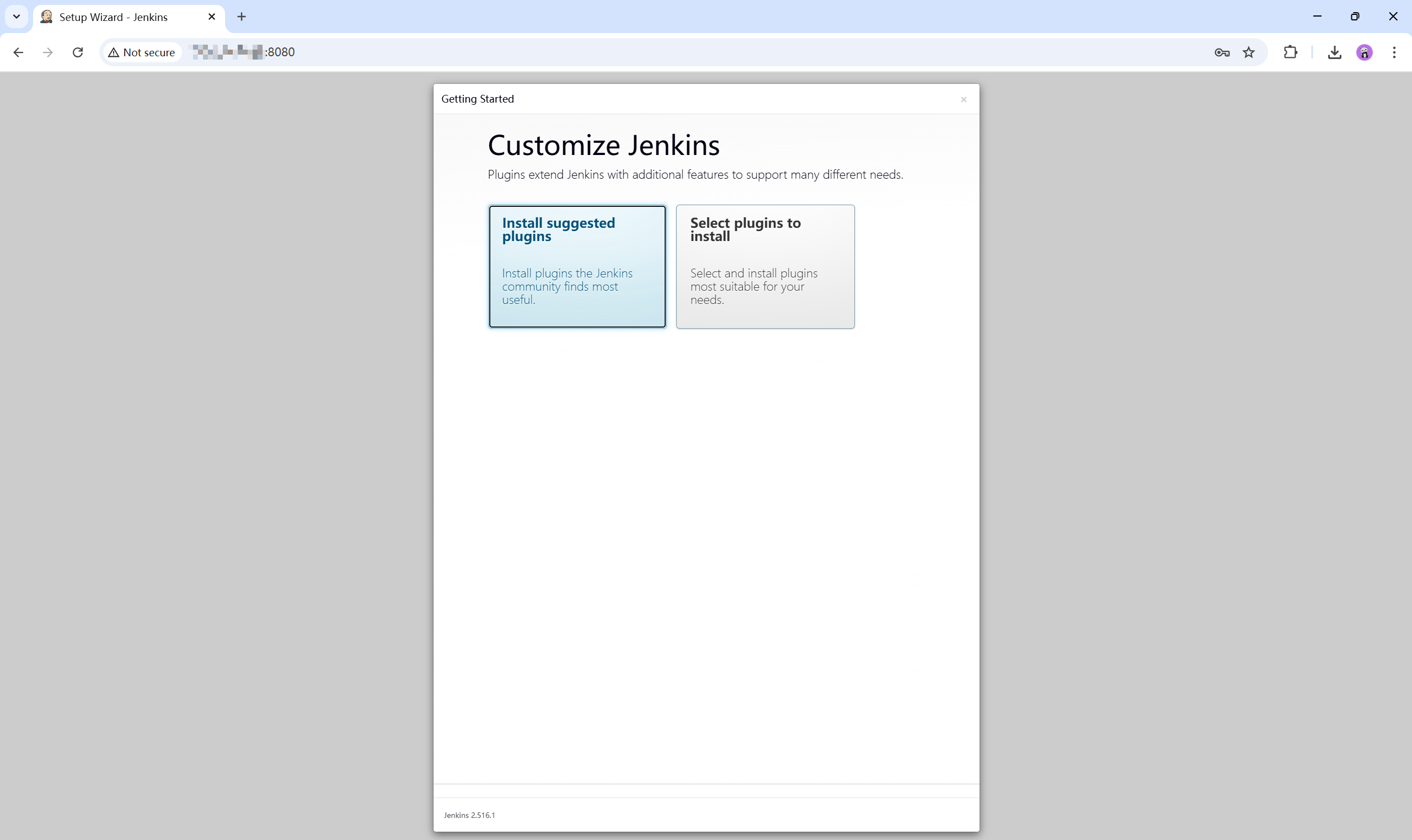Click the browser back arrow
Image resolution: width=1412 pixels, height=840 pixels.
tap(18, 52)
